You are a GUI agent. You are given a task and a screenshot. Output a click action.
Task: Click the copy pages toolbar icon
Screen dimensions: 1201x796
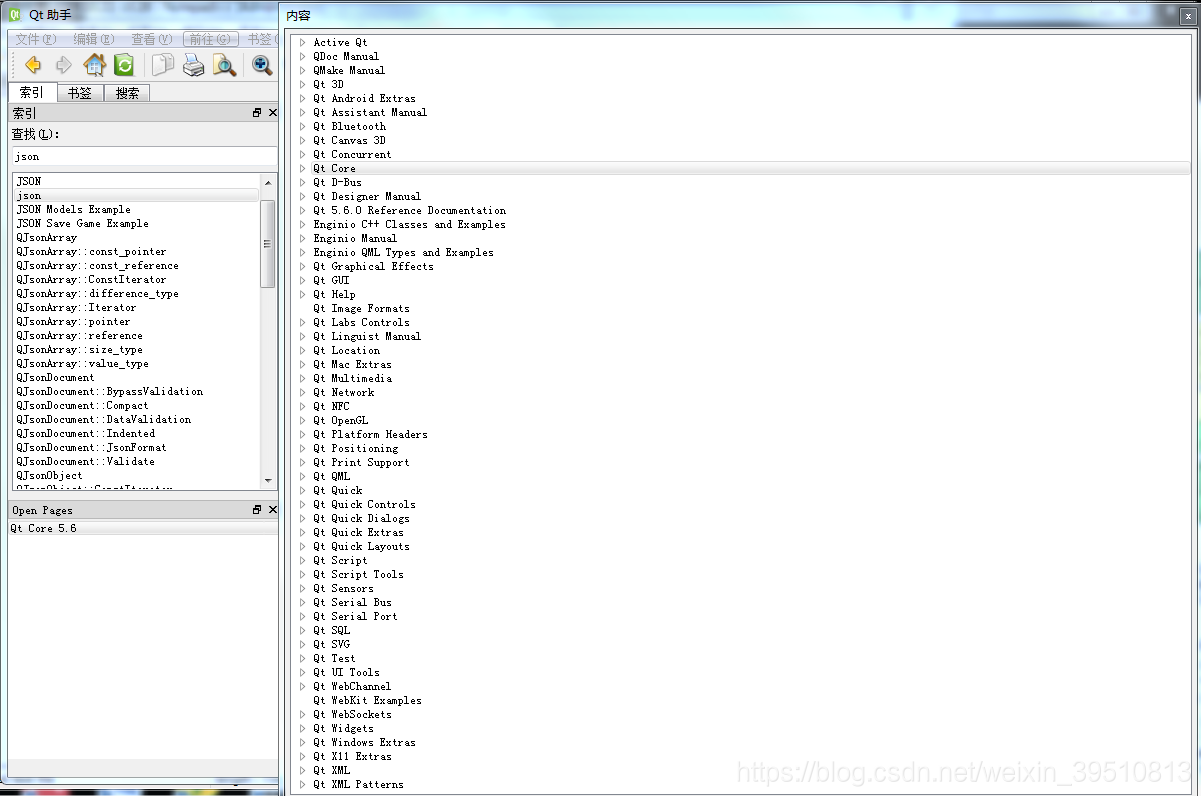tap(163, 65)
